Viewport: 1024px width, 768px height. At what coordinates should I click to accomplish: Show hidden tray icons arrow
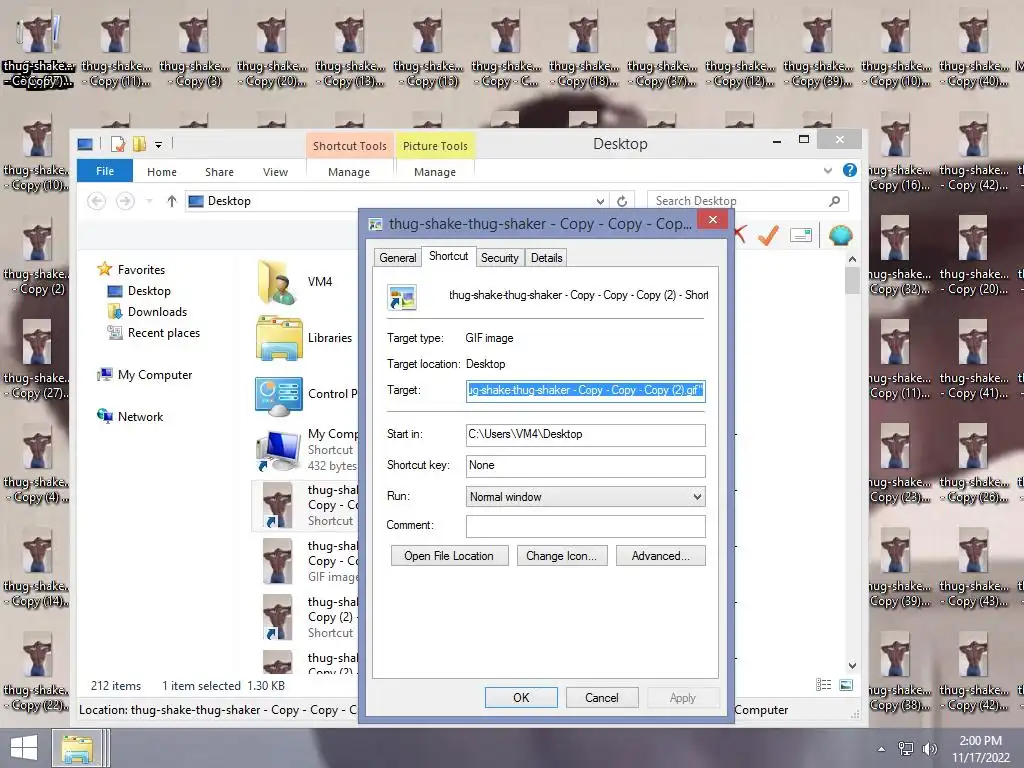click(x=882, y=749)
